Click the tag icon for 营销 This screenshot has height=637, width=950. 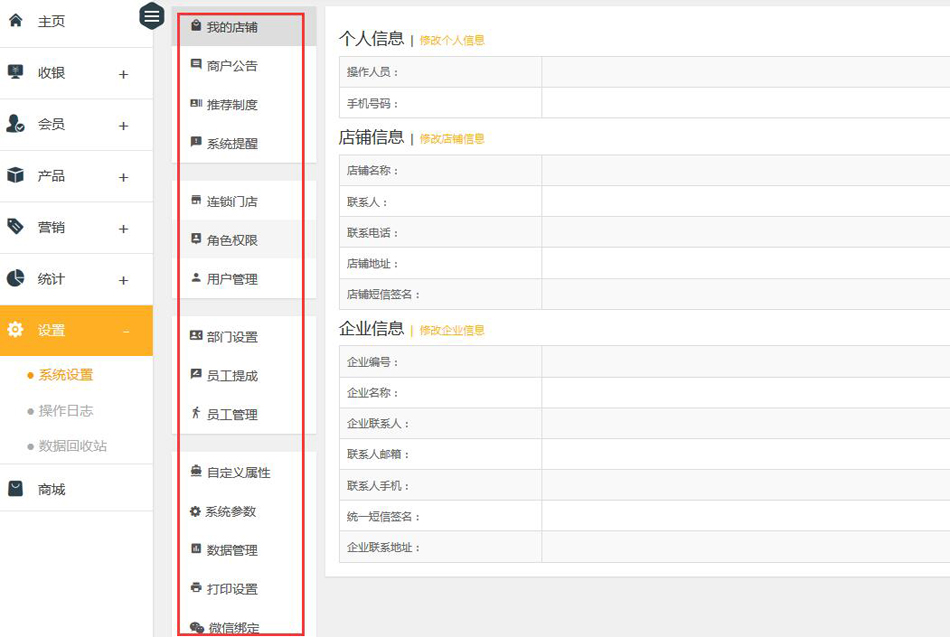(15, 227)
